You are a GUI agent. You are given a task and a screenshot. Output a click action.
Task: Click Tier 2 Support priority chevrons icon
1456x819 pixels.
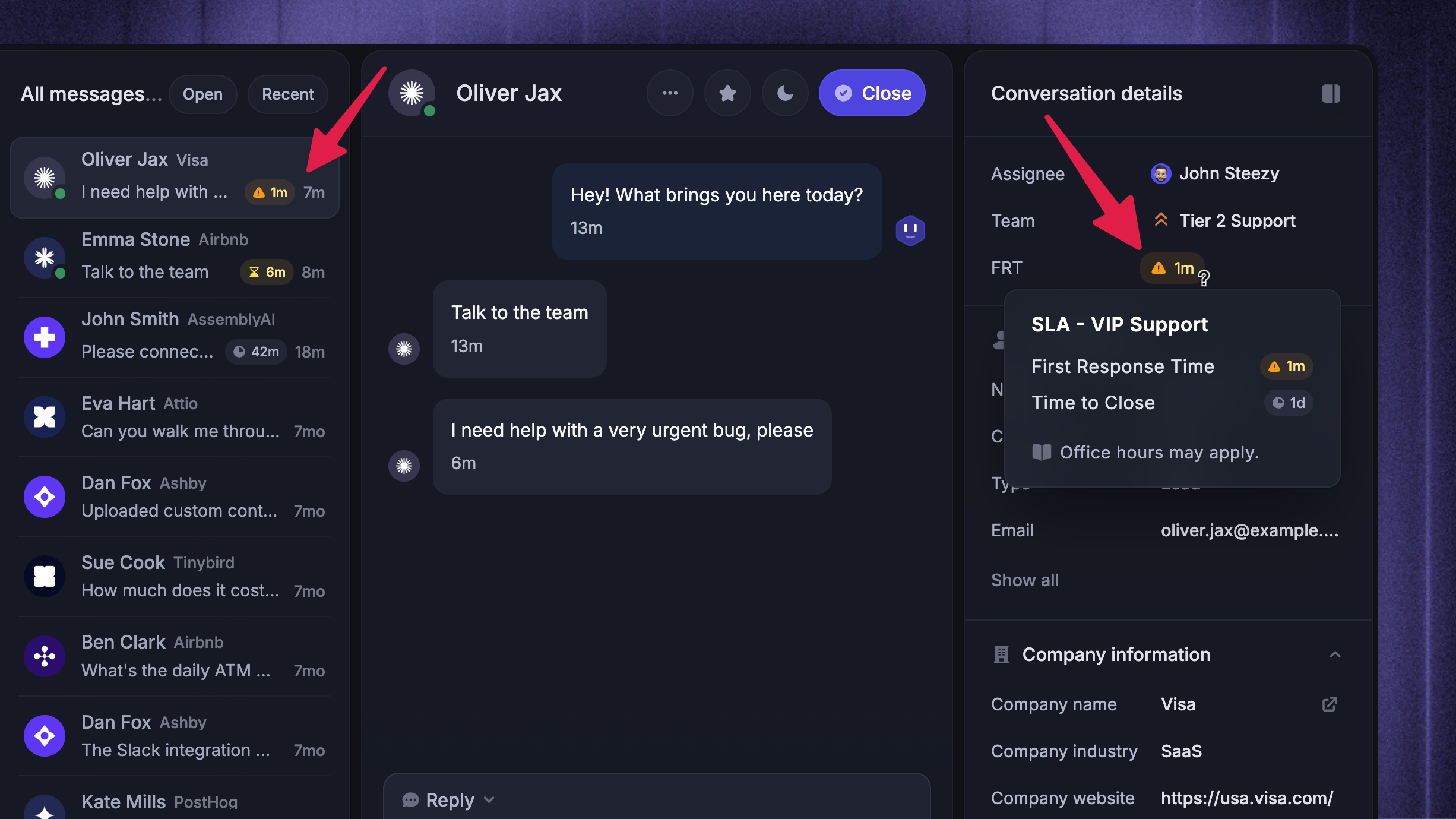[1161, 220]
